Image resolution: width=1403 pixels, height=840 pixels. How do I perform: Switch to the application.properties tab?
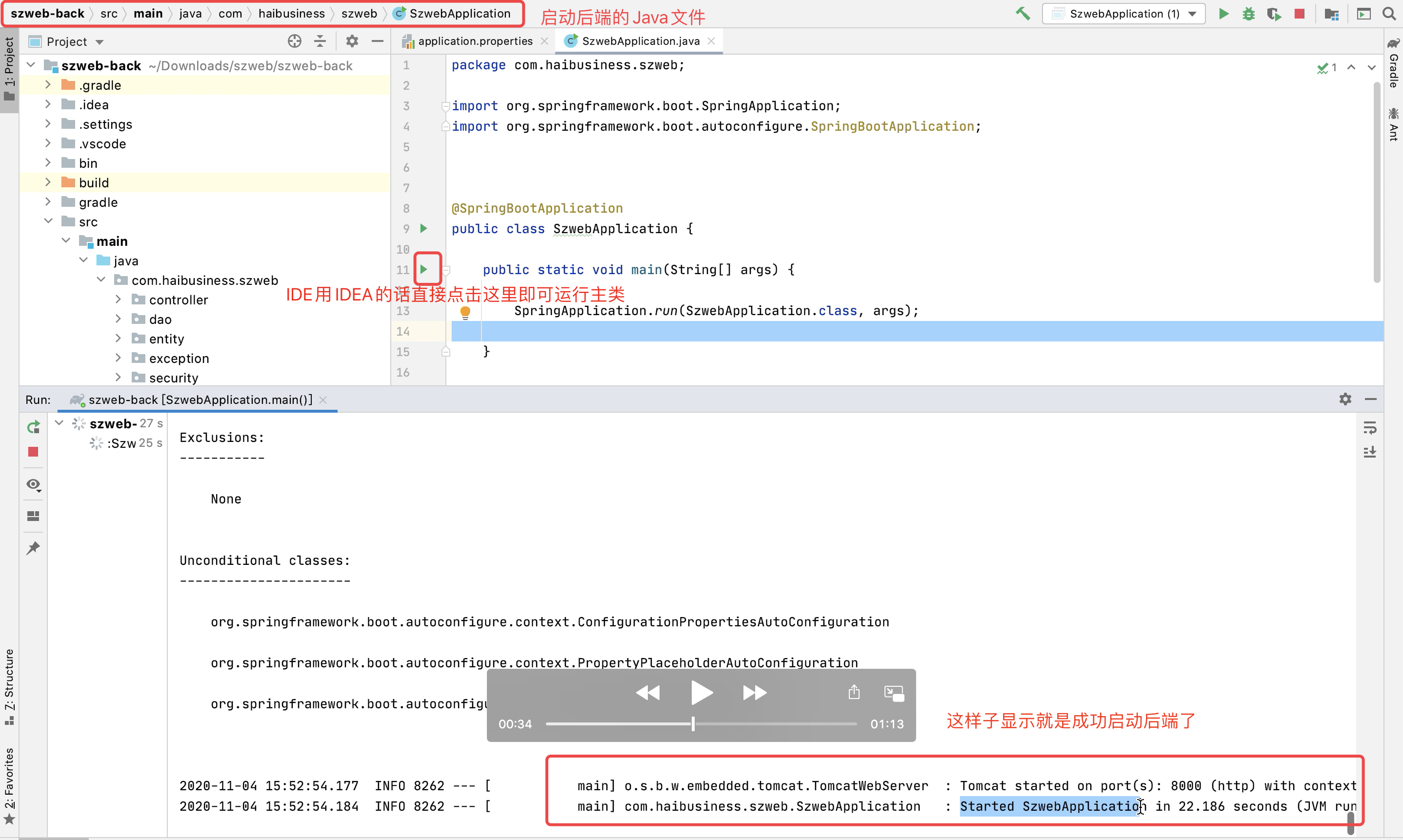pos(475,41)
